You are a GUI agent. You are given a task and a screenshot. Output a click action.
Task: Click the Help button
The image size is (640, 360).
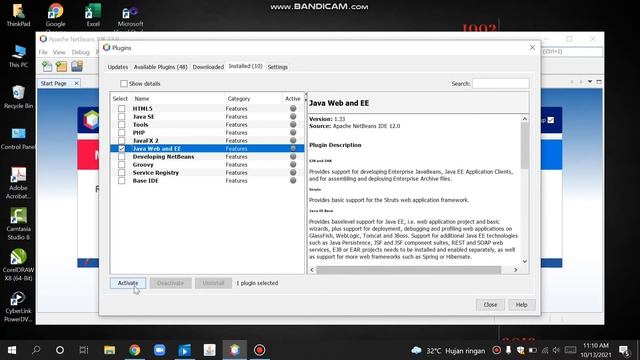tap(521, 304)
